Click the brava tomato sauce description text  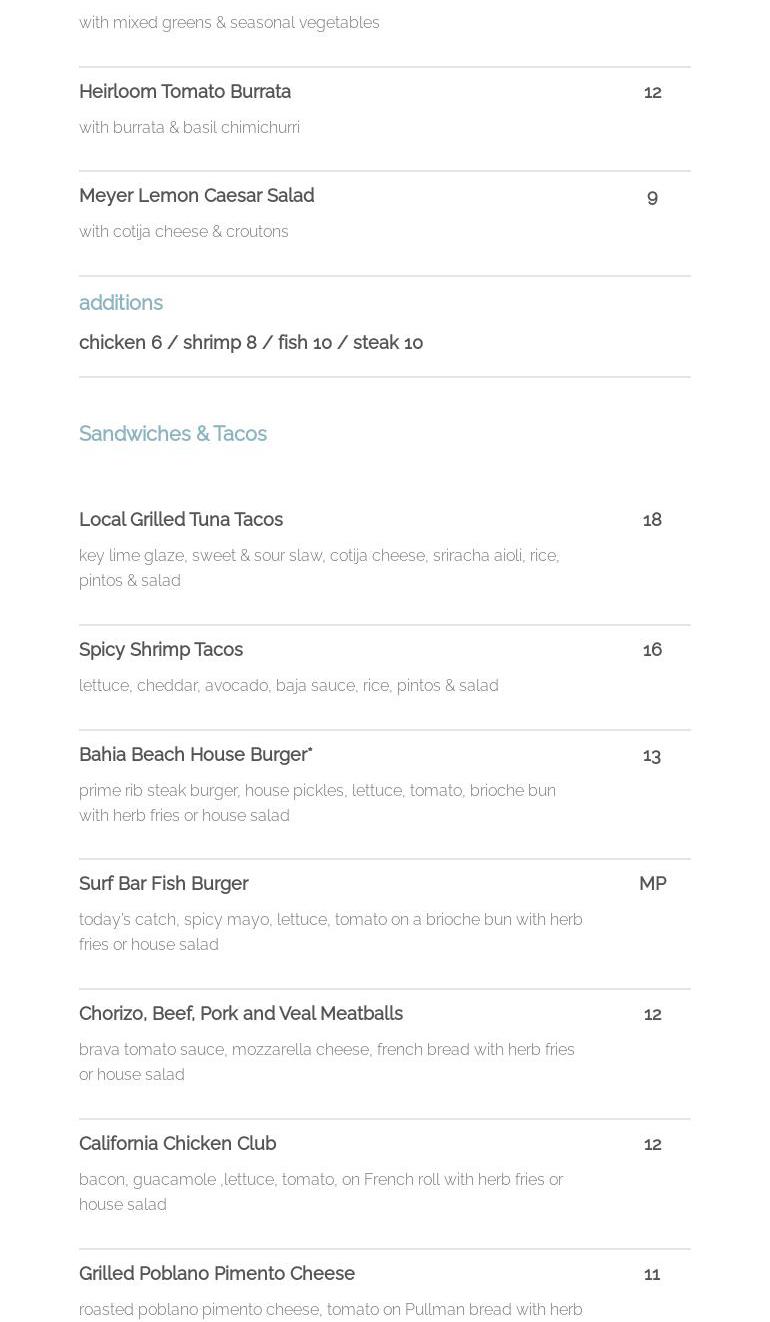coord(326,1061)
